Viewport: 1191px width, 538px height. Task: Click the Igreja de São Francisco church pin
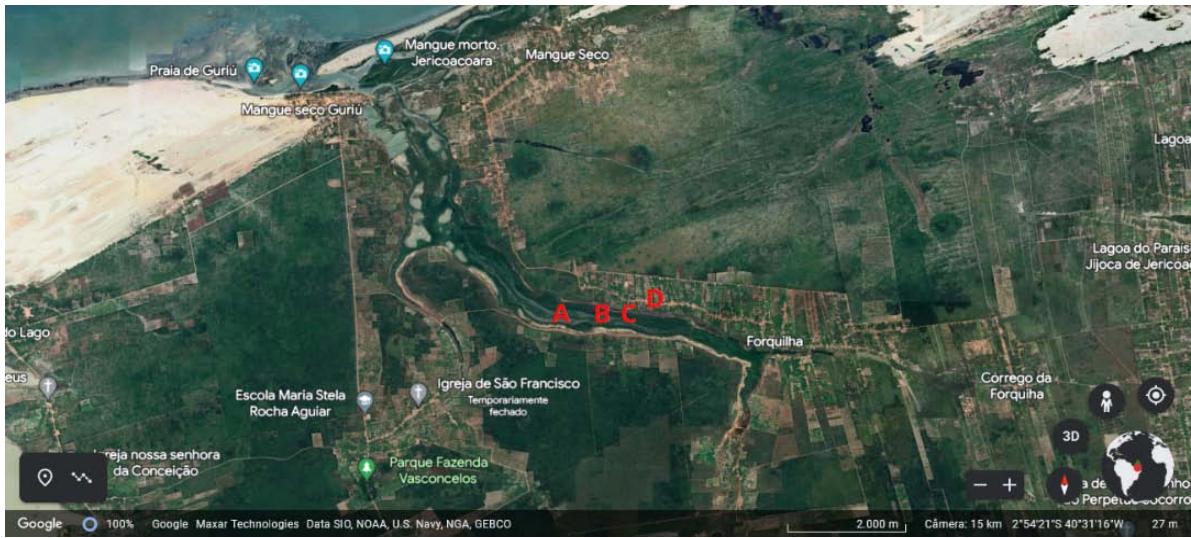(x=418, y=394)
